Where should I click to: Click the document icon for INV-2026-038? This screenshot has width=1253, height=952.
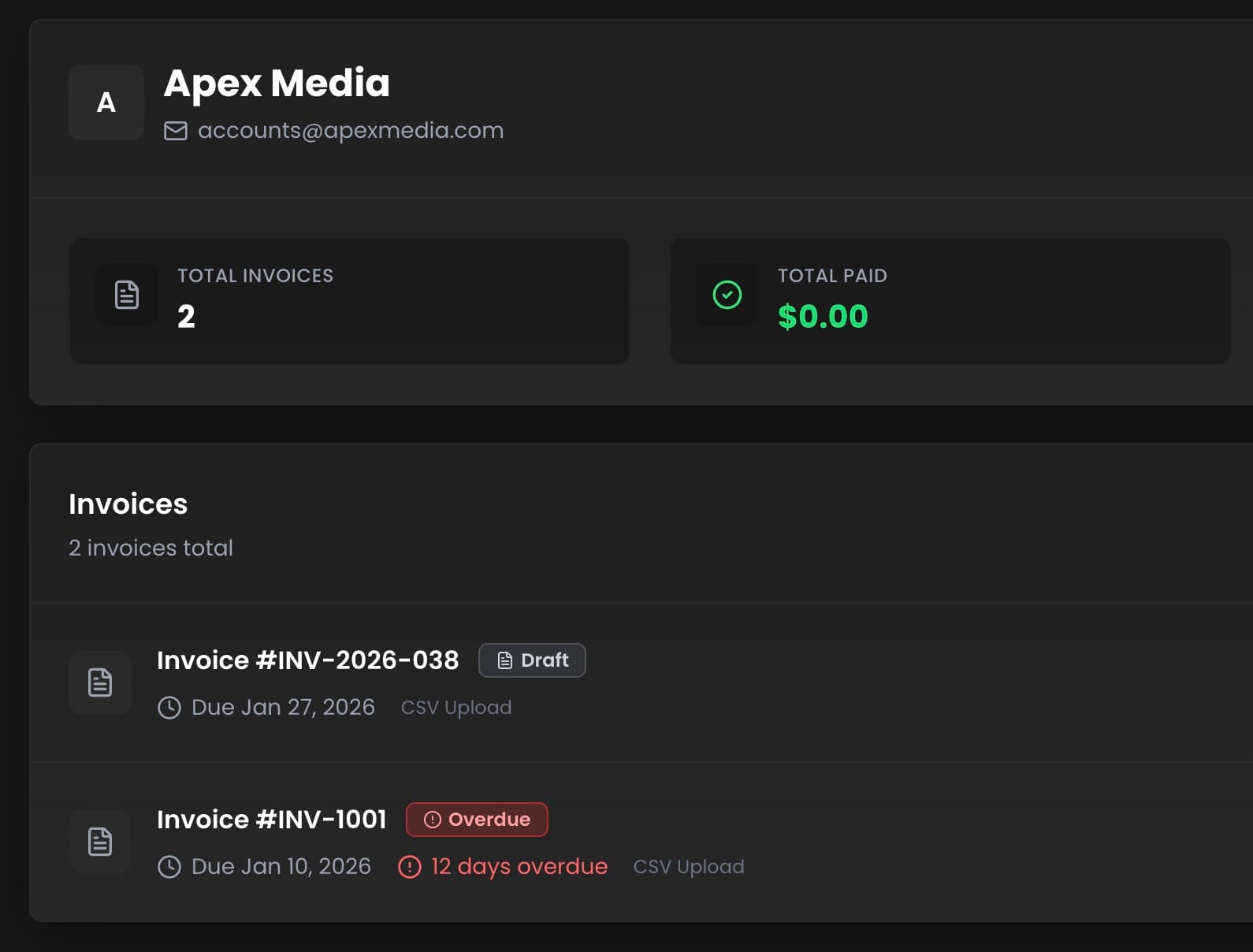click(x=100, y=682)
